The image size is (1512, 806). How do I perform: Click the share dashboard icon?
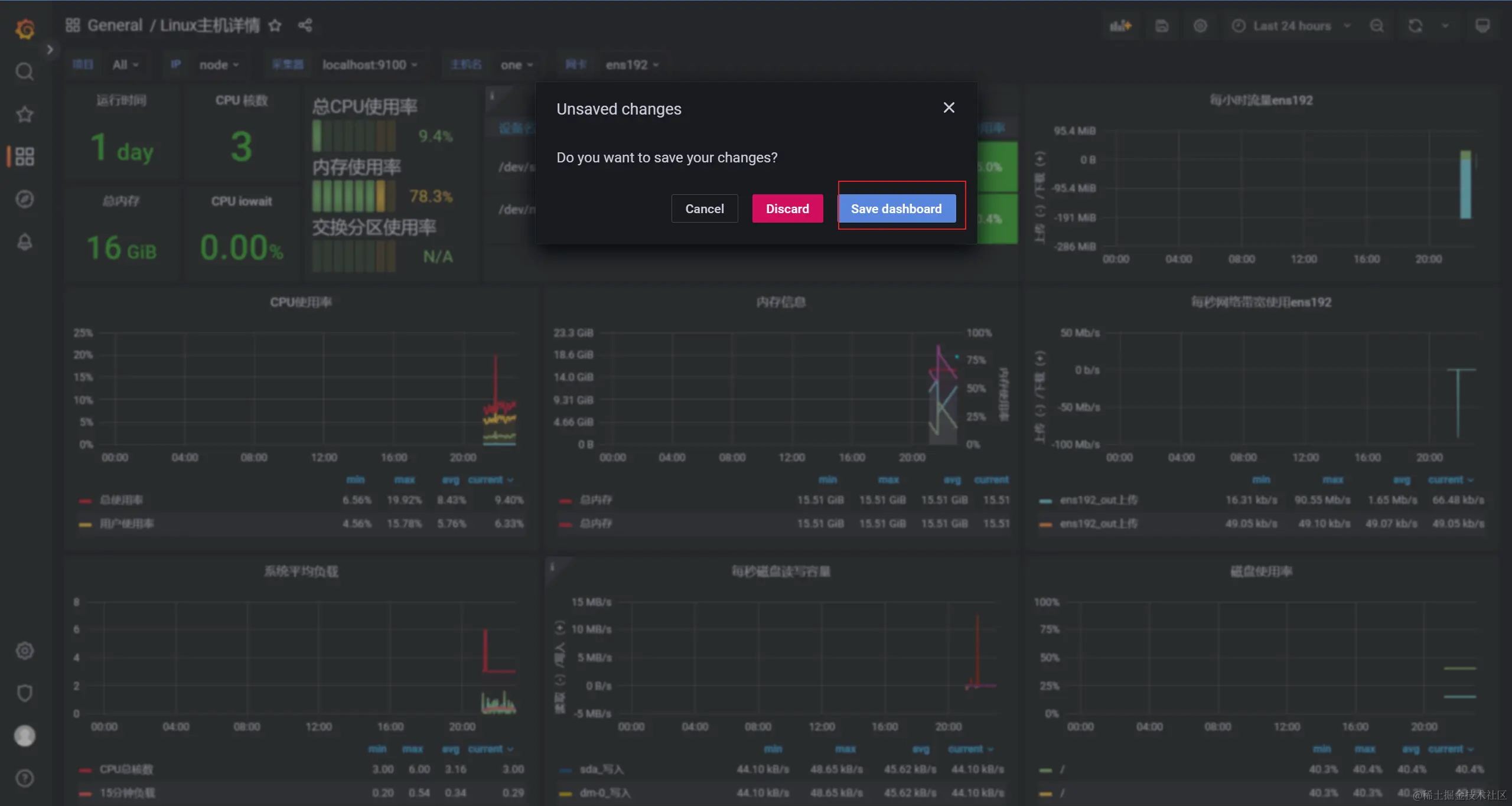pyautogui.click(x=305, y=25)
